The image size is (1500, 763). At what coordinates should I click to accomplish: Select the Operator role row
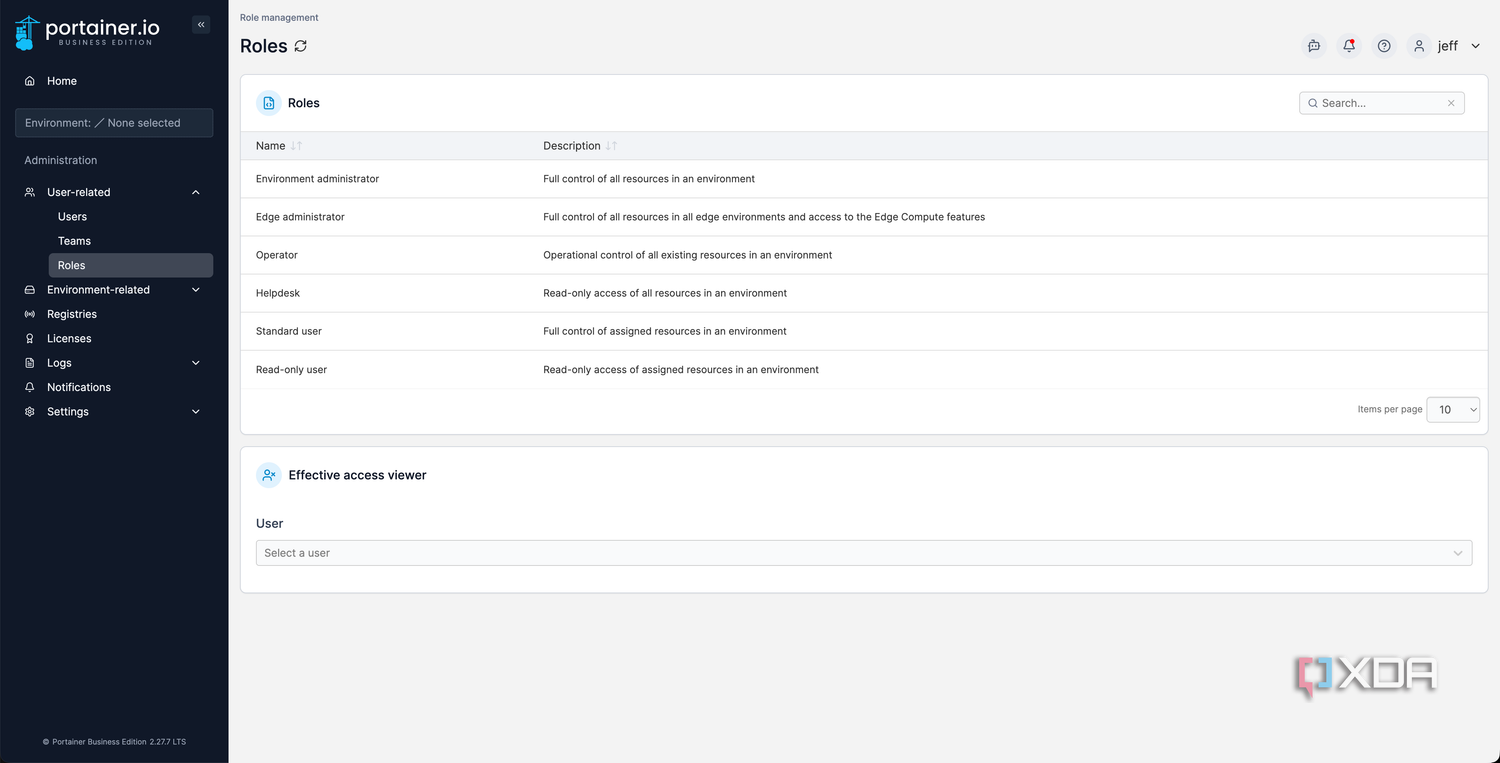pos(864,255)
